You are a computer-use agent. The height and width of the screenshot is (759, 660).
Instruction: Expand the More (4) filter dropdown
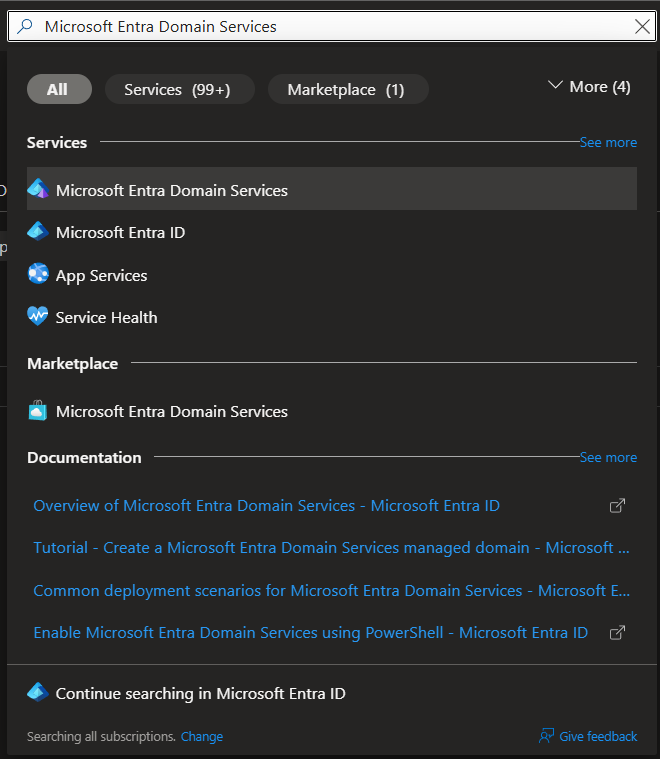tap(589, 88)
